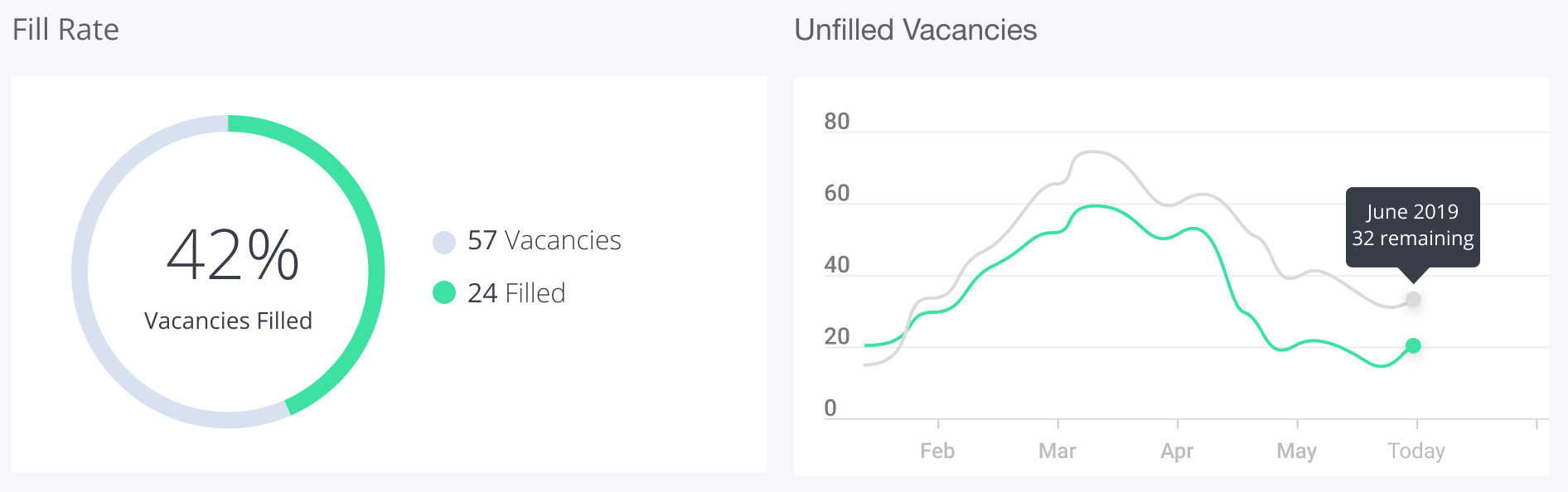This screenshot has width=1568, height=492.
Task: Select the '24 Filled' legend label
Action: tap(516, 293)
